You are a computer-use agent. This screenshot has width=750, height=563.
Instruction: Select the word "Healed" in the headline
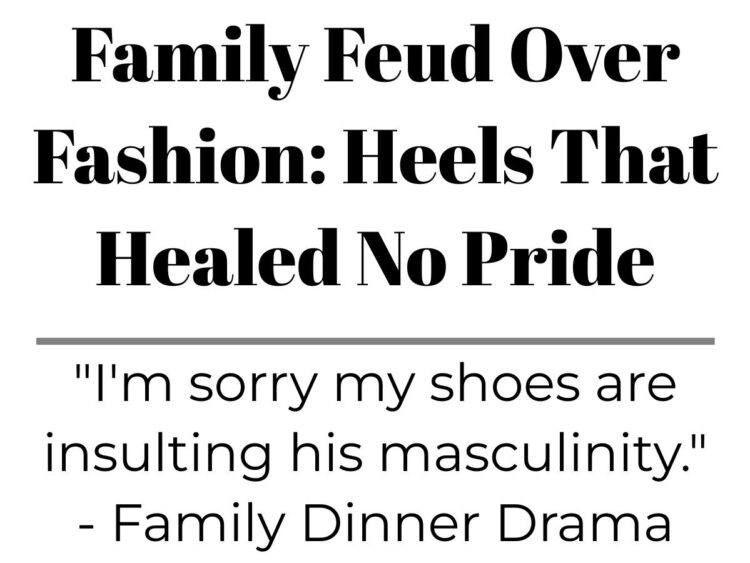[218, 257]
